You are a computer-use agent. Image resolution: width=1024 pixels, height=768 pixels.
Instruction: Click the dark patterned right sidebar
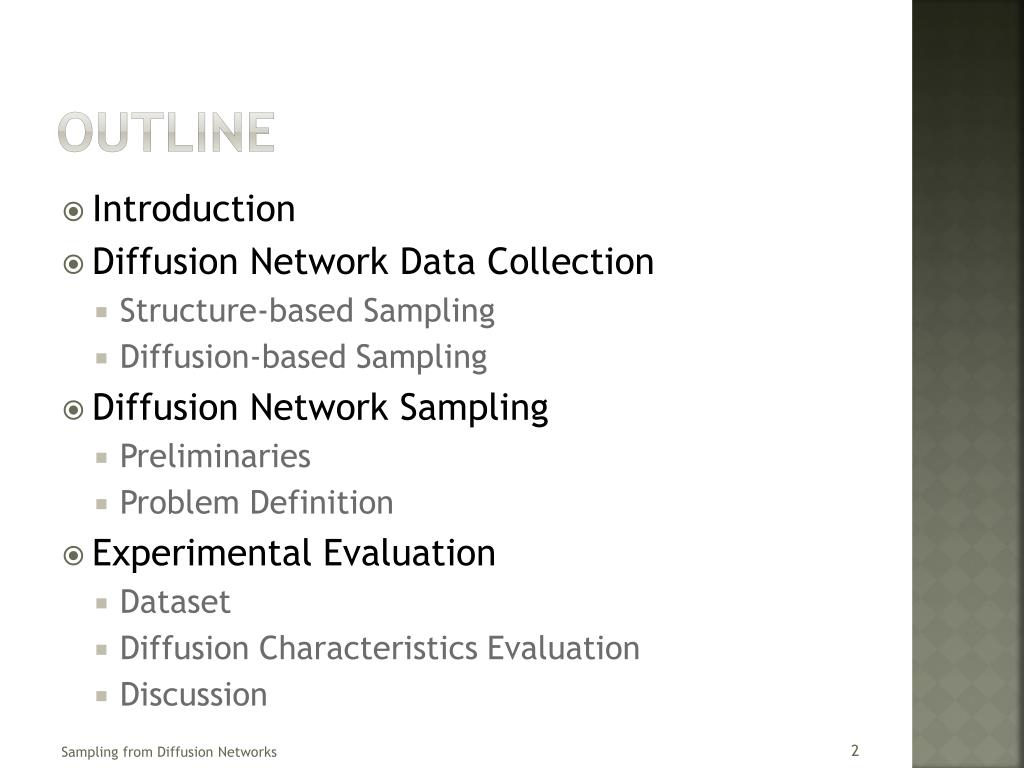pyautogui.click(x=968, y=384)
